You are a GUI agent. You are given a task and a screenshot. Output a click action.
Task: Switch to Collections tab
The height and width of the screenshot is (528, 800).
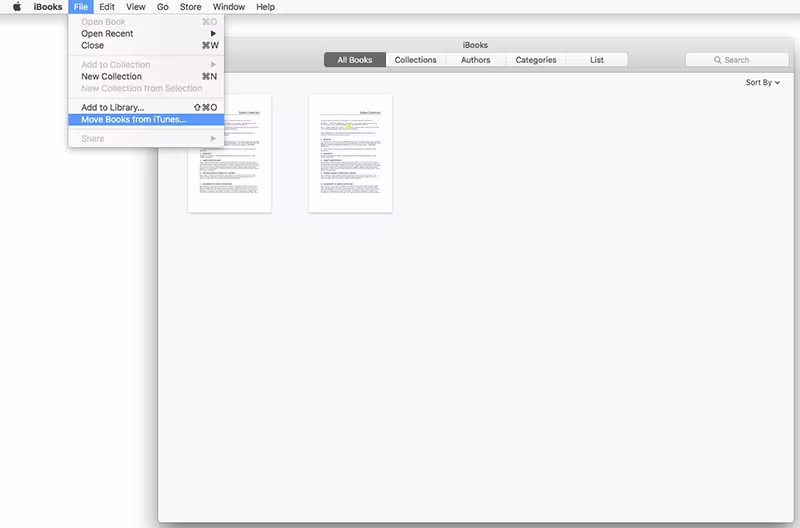coord(415,60)
